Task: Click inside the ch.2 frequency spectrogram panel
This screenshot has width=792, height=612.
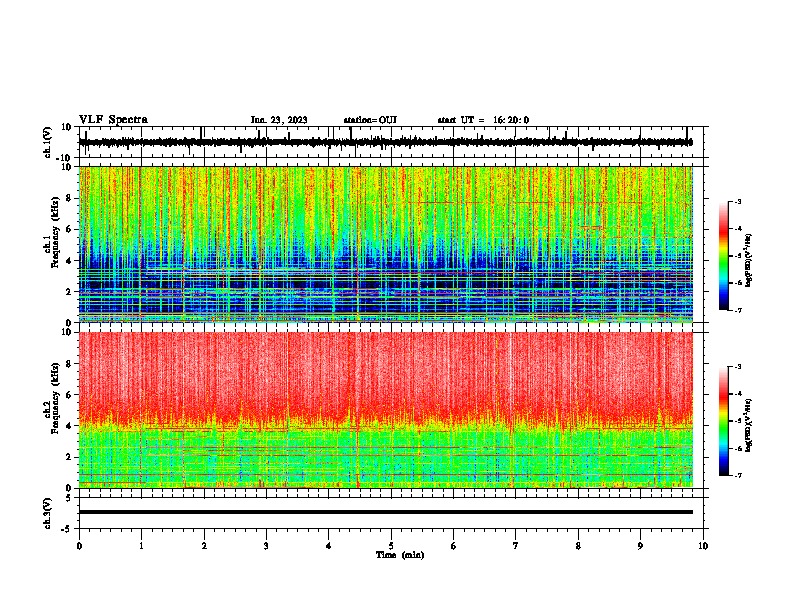Action: (385, 410)
